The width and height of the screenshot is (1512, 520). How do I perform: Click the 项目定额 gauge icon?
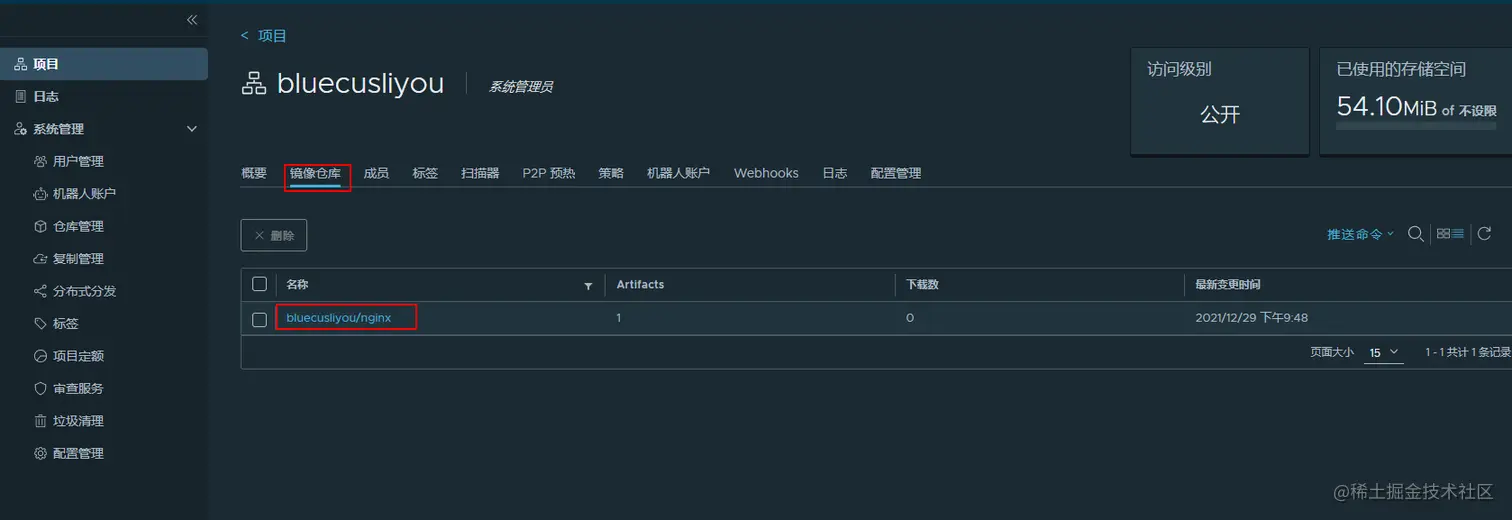(x=40, y=356)
